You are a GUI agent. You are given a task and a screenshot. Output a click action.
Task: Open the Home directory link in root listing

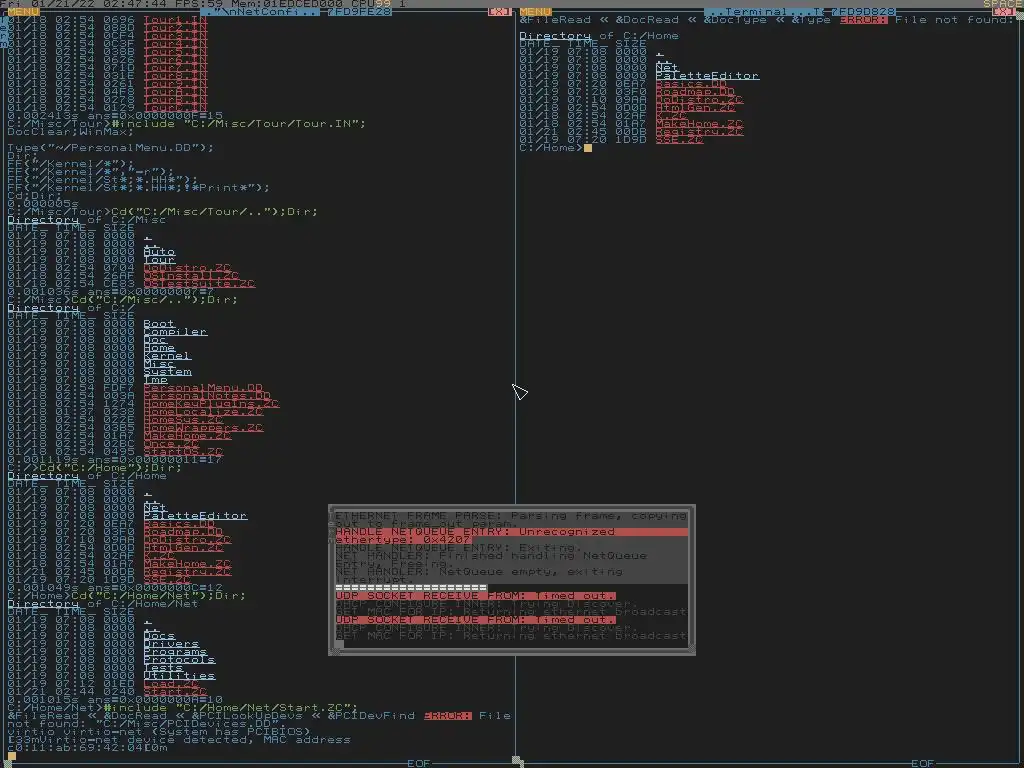(x=159, y=347)
